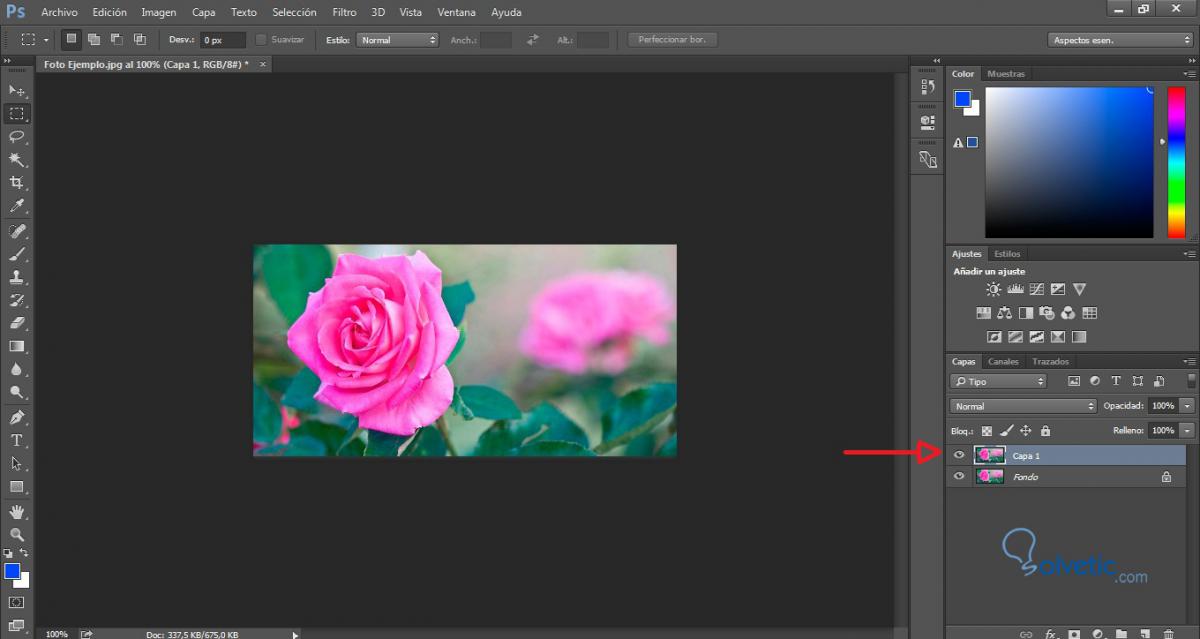Delete layer with trash icon

point(1169,633)
